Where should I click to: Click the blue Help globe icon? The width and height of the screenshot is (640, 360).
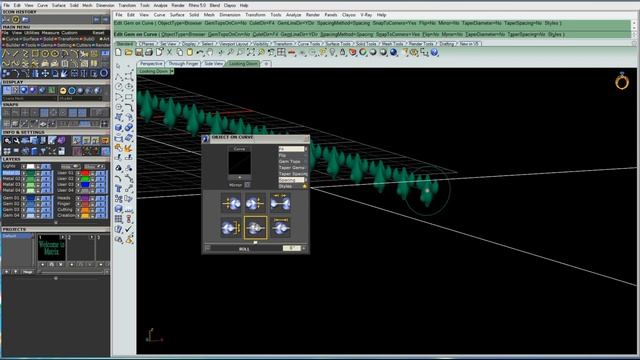click(x=434, y=52)
